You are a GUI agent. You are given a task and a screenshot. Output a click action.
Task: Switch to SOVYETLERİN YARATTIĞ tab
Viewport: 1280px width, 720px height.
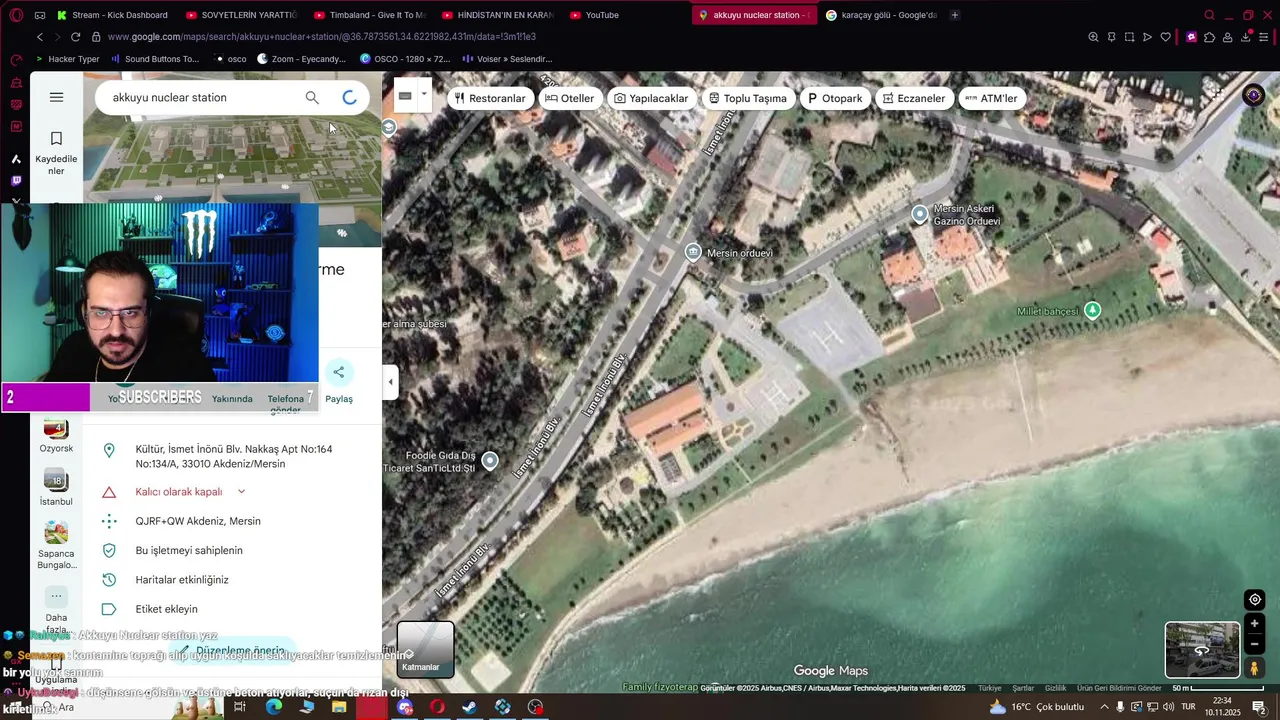(x=241, y=15)
